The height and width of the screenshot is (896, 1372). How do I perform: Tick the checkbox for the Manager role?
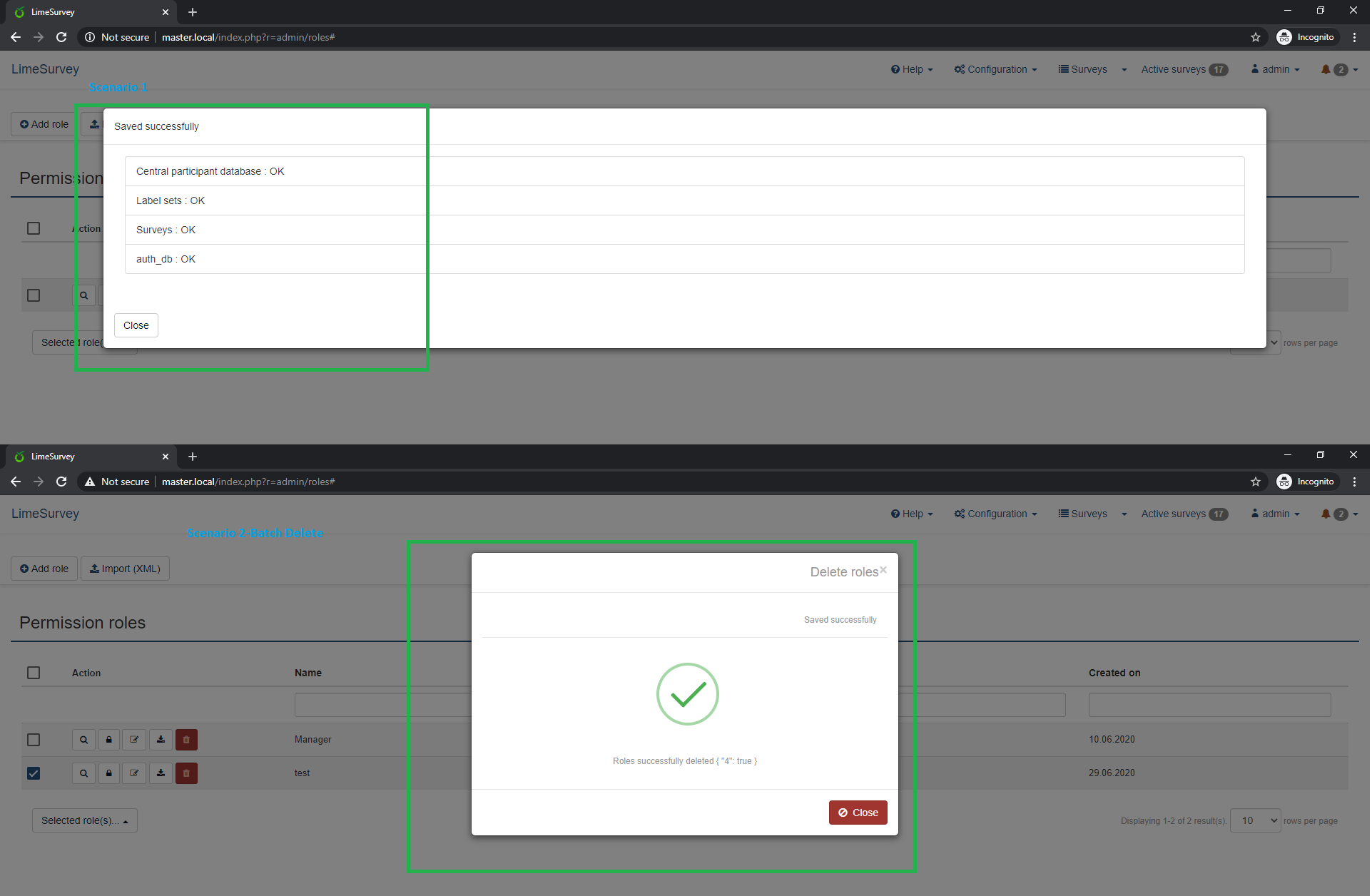click(34, 740)
